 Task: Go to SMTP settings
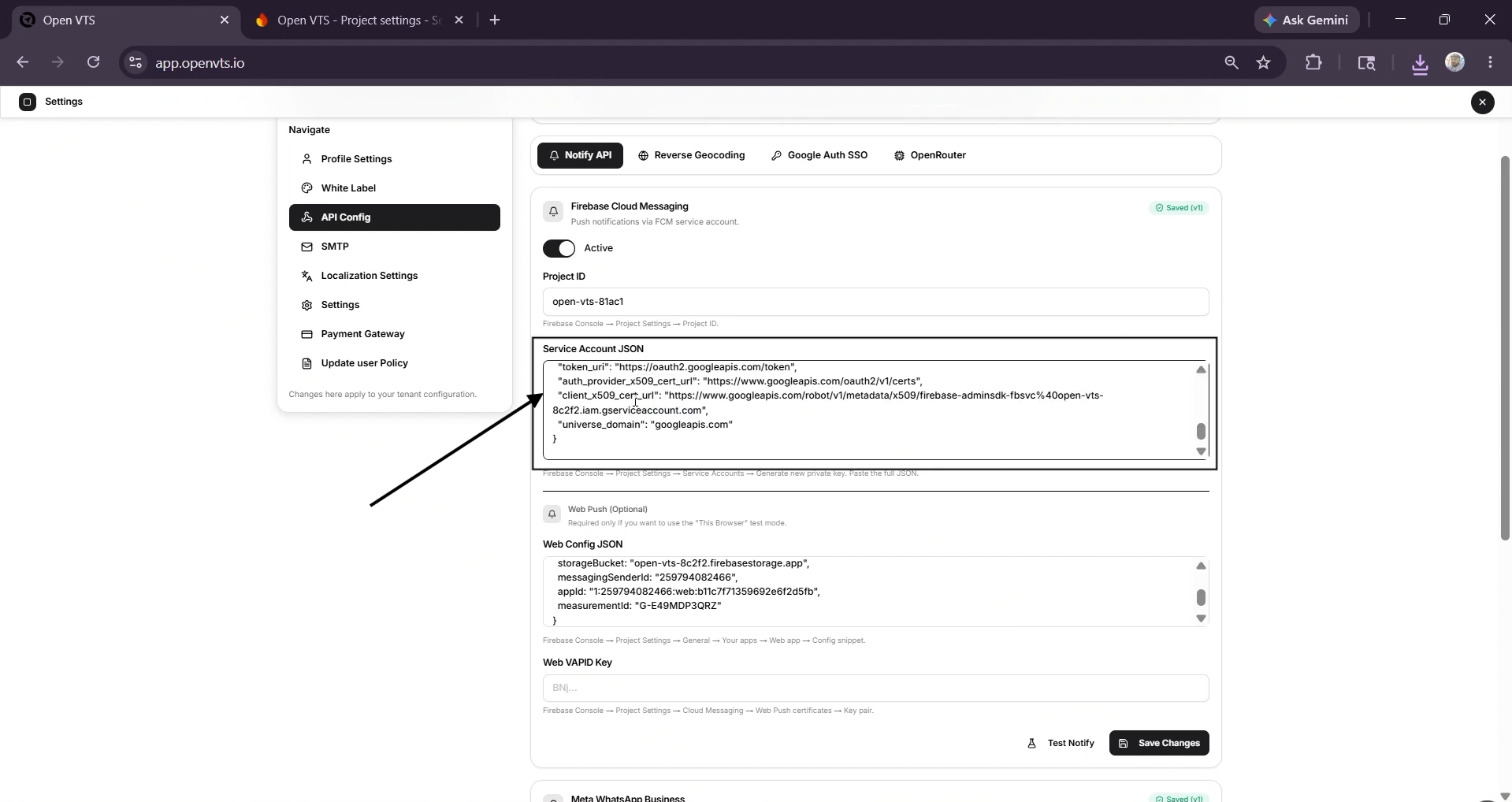point(394,247)
